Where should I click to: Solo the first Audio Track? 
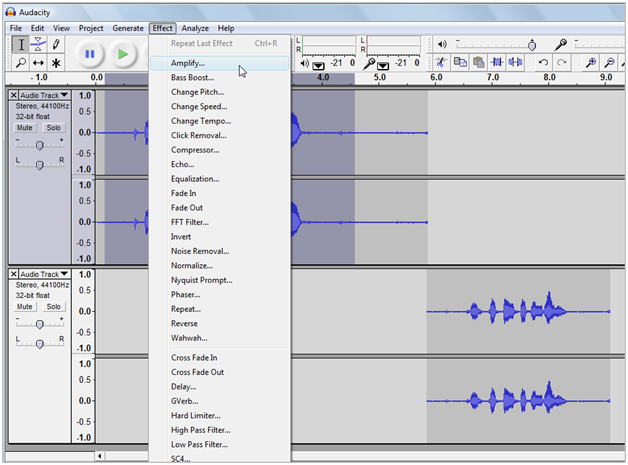pos(53,128)
